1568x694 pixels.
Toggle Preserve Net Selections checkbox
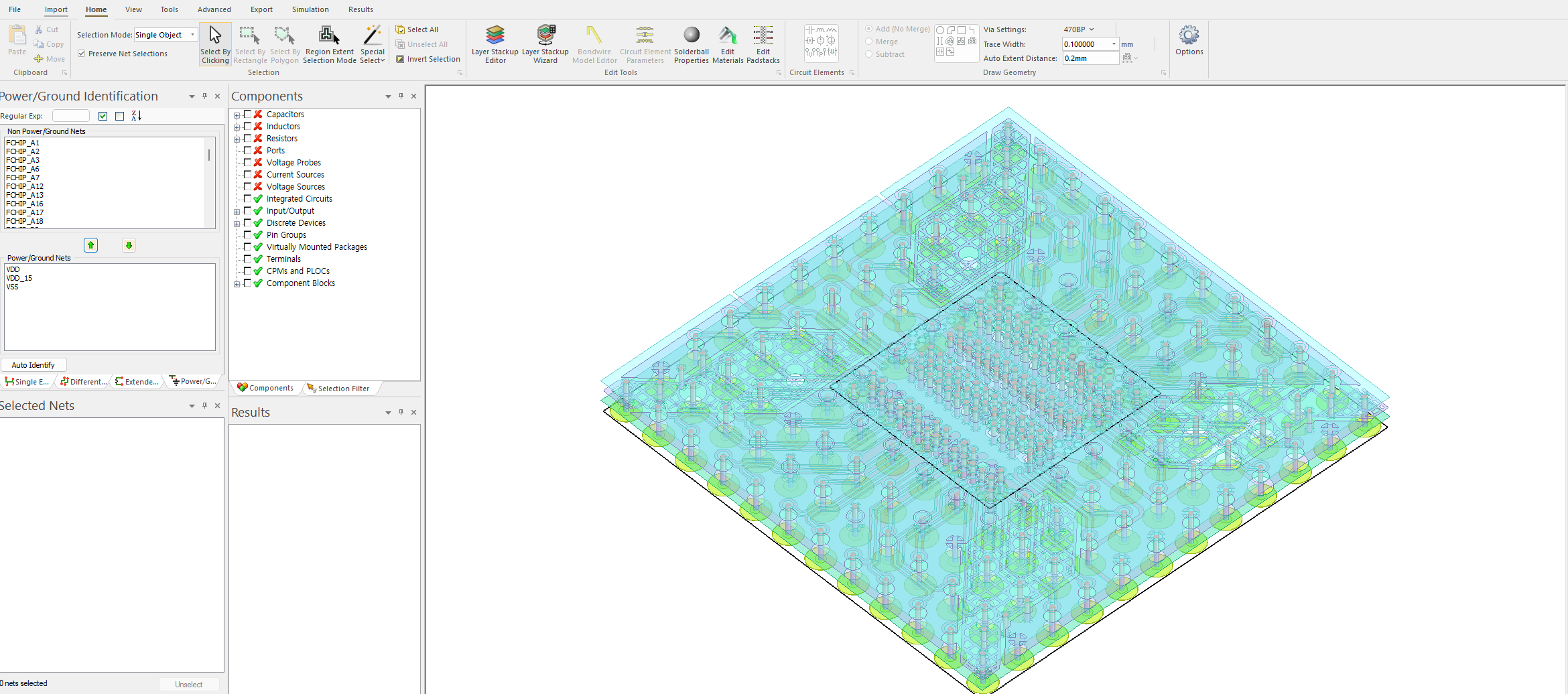click(x=82, y=54)
